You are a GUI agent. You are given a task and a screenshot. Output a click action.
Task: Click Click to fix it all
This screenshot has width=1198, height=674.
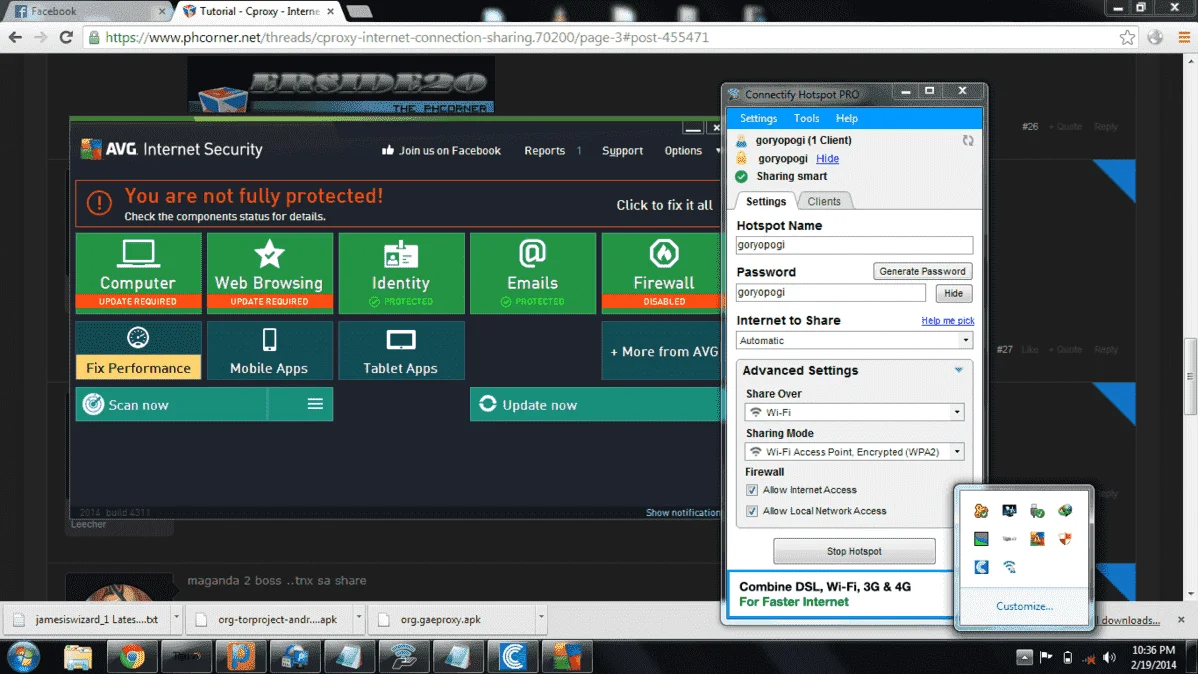coord(664,205)
